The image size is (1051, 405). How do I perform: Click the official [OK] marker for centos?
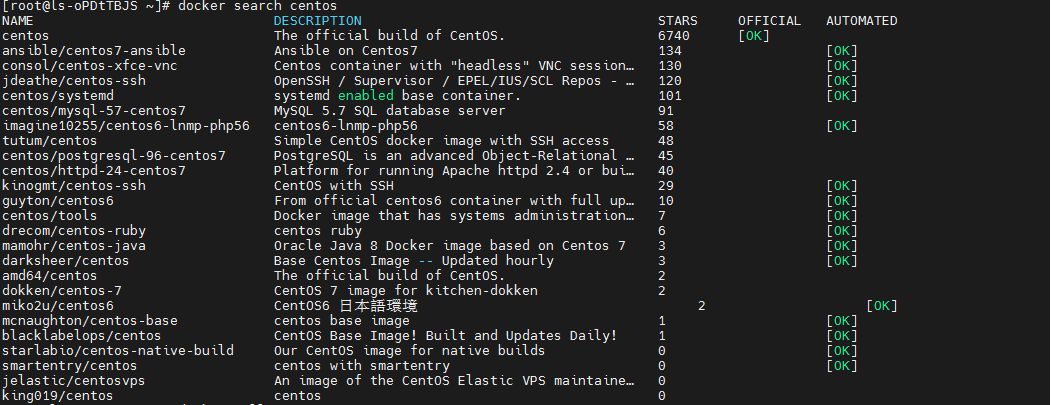(754, 36)
